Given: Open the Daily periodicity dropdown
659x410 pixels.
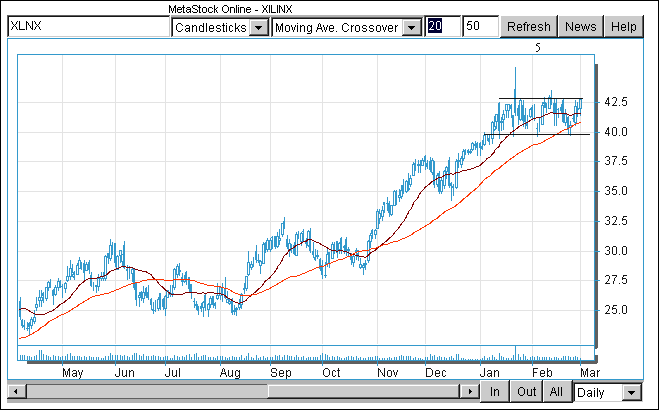Looking at the screenshot, I should [x=631, y=393].
